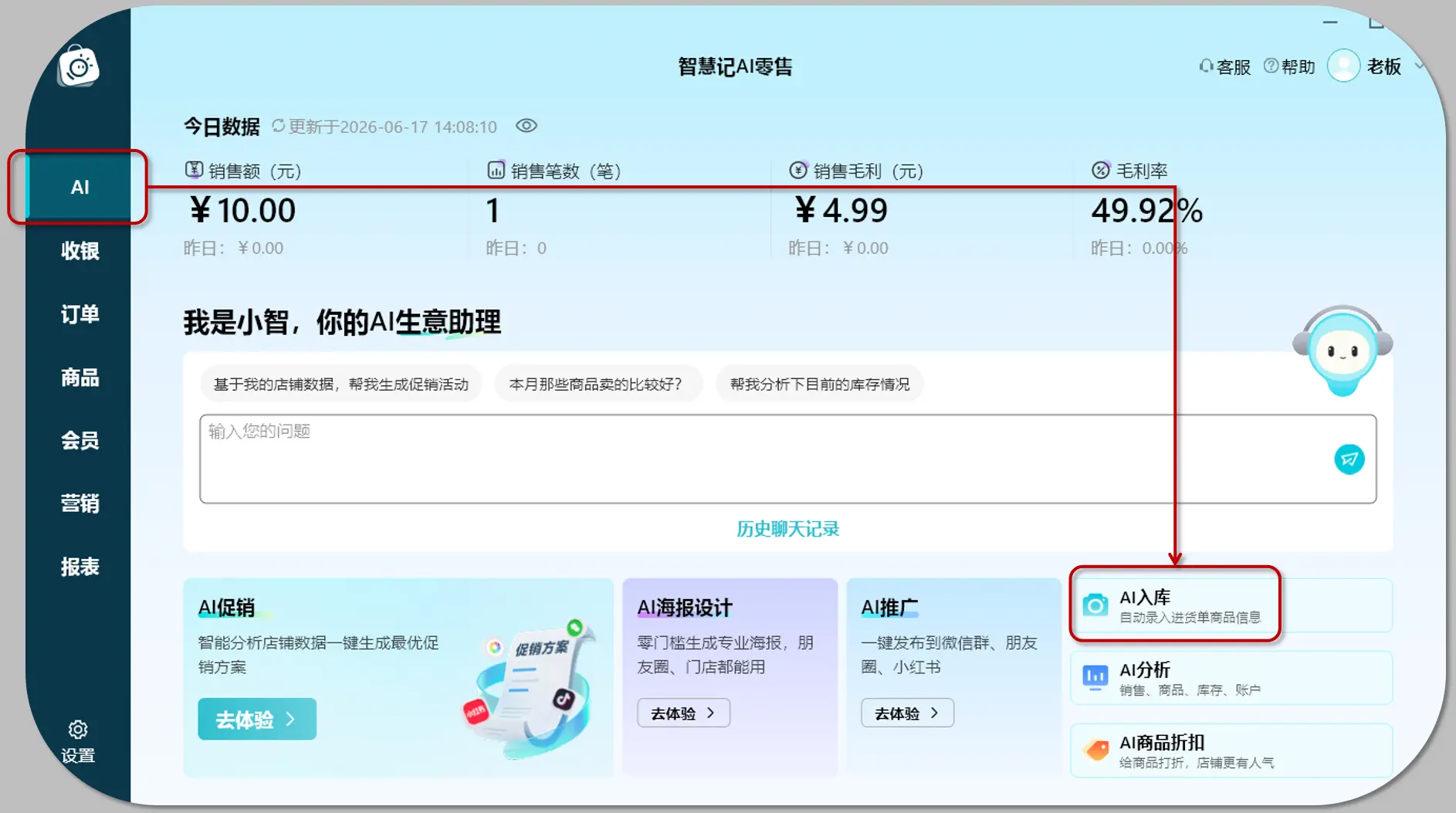This screenshot has width=1456, height=813.
Task: Open 设置 settings gear icon
Action: (x=78, y=730)
